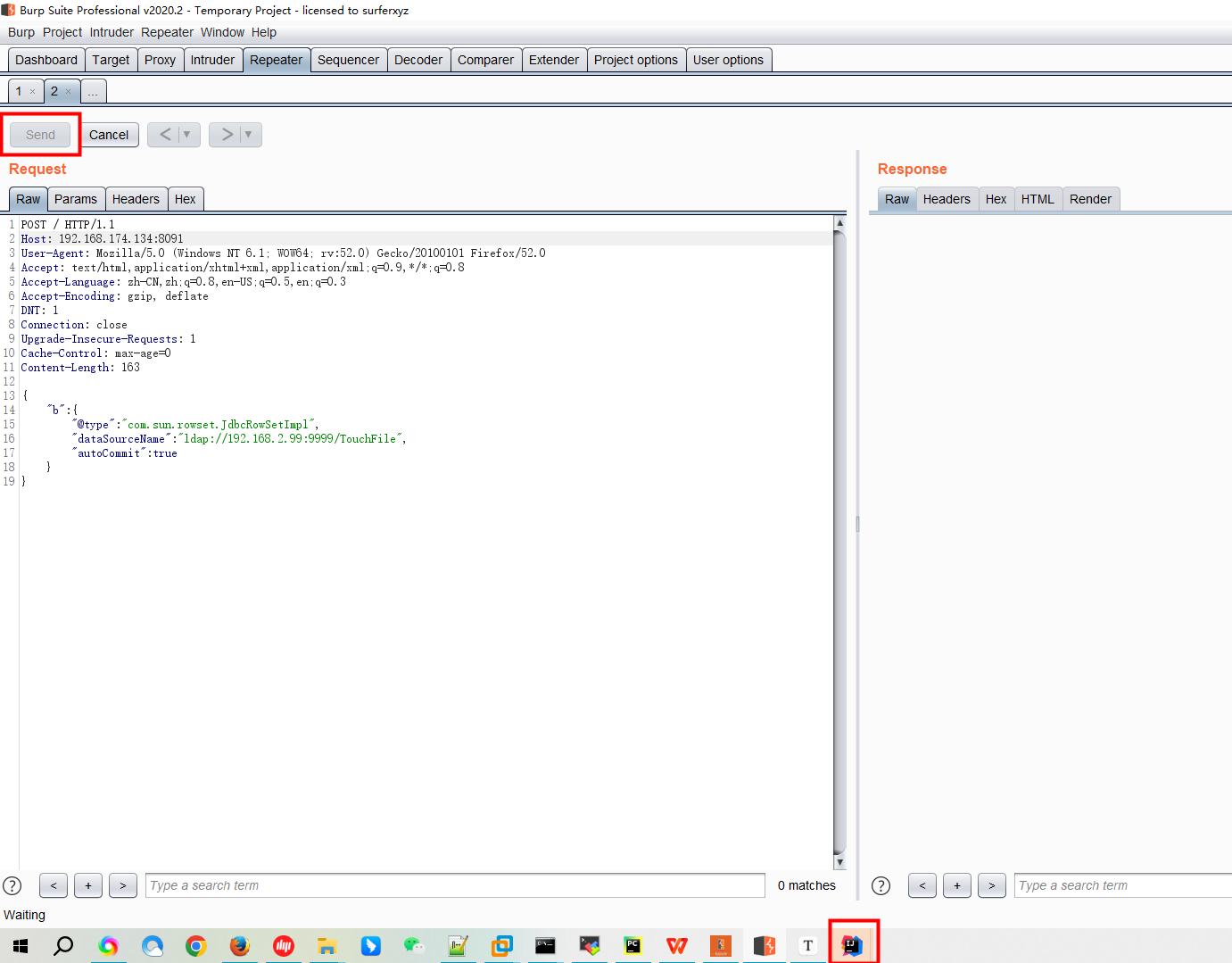Open the Intruder menu in the menu bar
1232x963 pixels.
[x=112, y=32]
